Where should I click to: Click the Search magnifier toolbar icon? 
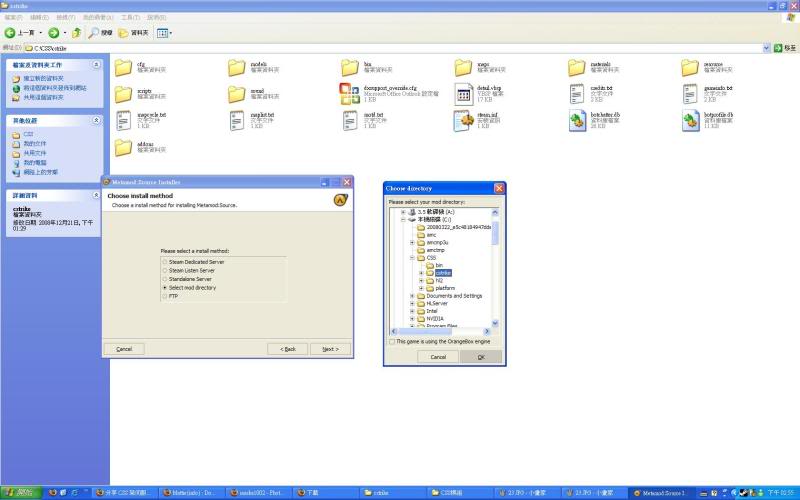tap(93, 33)
